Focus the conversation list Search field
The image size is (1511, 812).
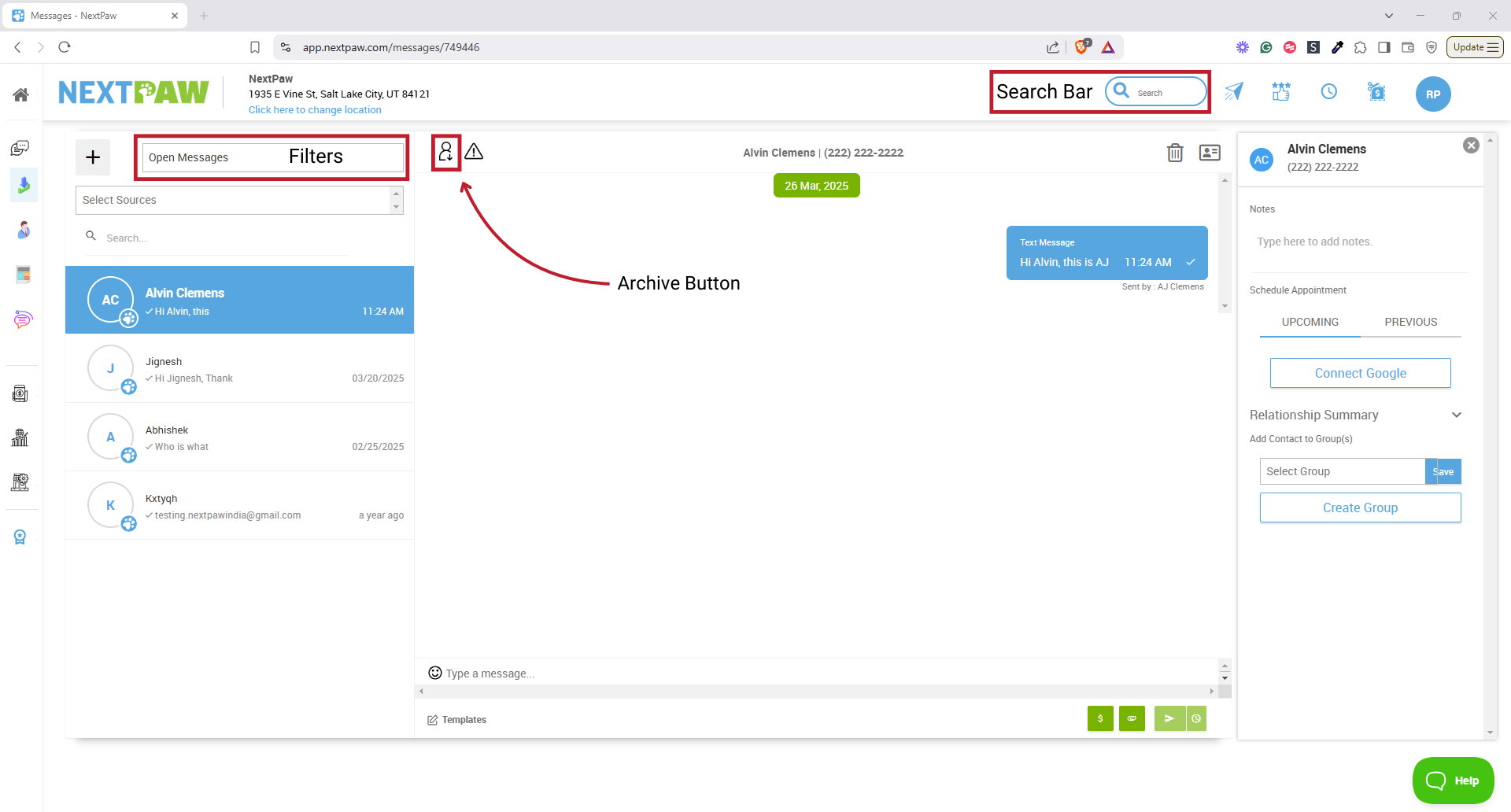click(216, 238)
